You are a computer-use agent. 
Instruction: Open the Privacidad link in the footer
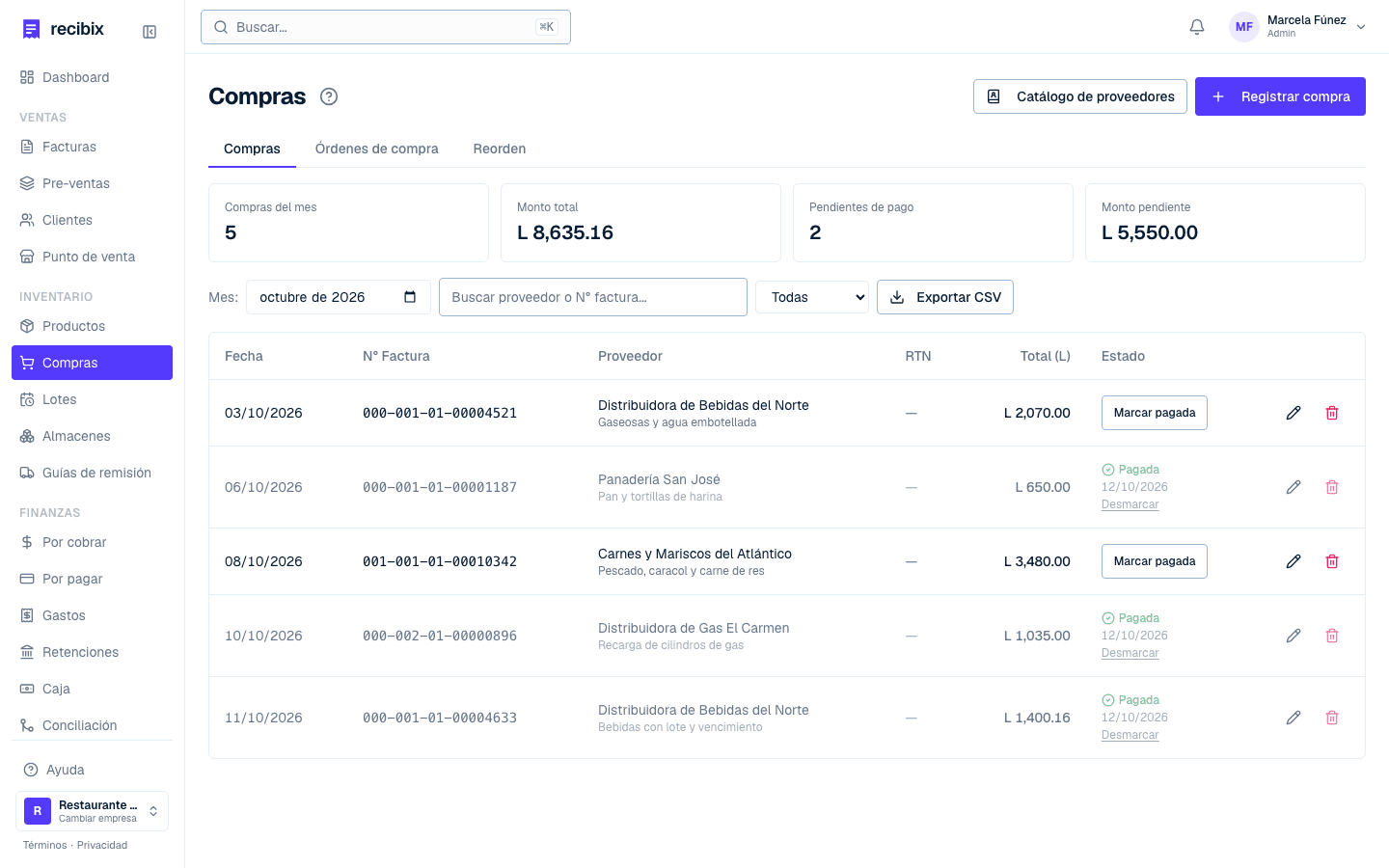102,845
